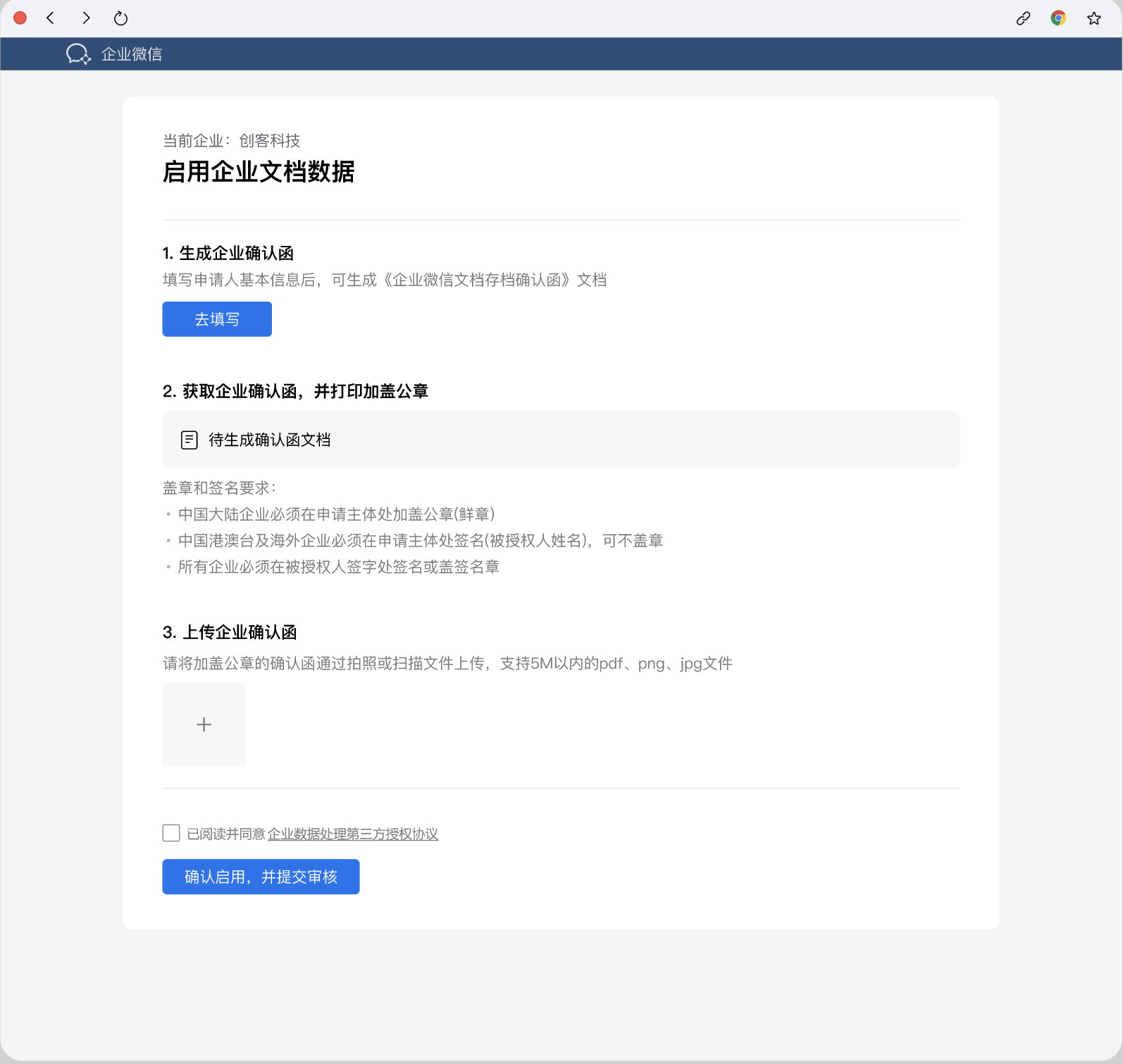Select the 待生成确认函文档 row
The image size is (1123, 1064).
(x=561, y=440)
